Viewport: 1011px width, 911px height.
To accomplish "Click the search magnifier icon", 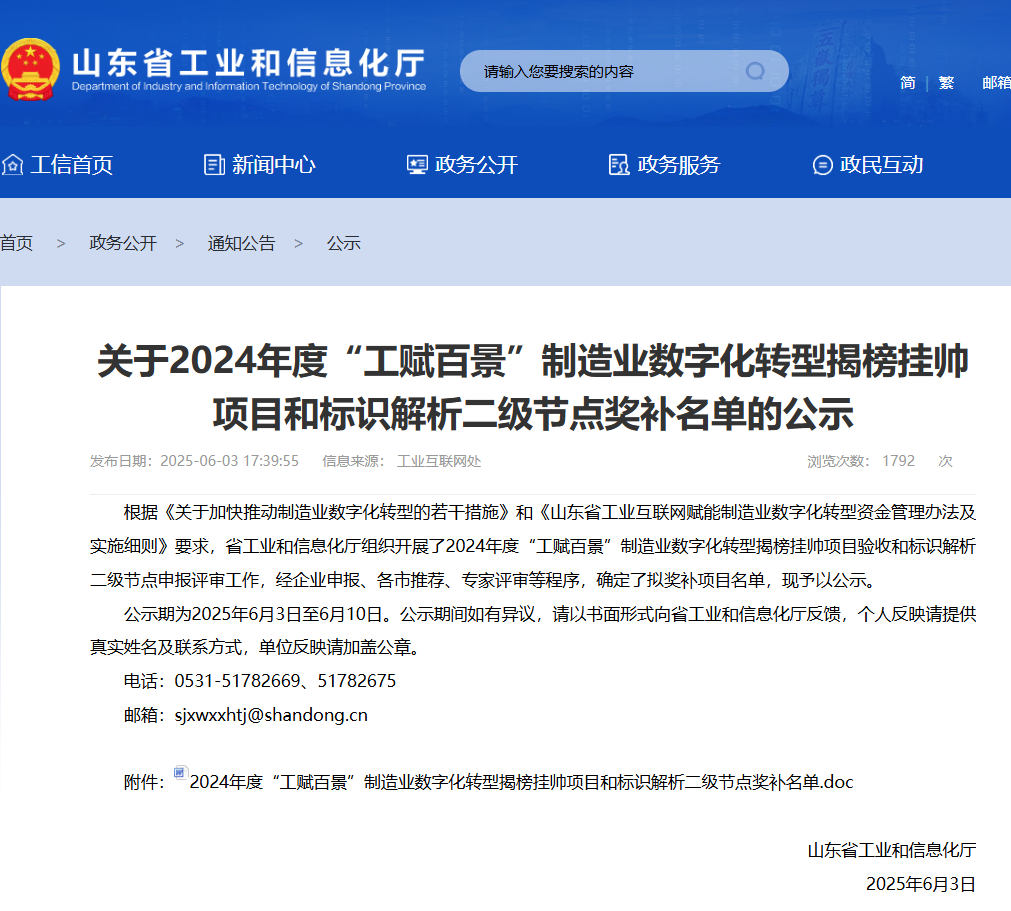I will tap(755, 71).
